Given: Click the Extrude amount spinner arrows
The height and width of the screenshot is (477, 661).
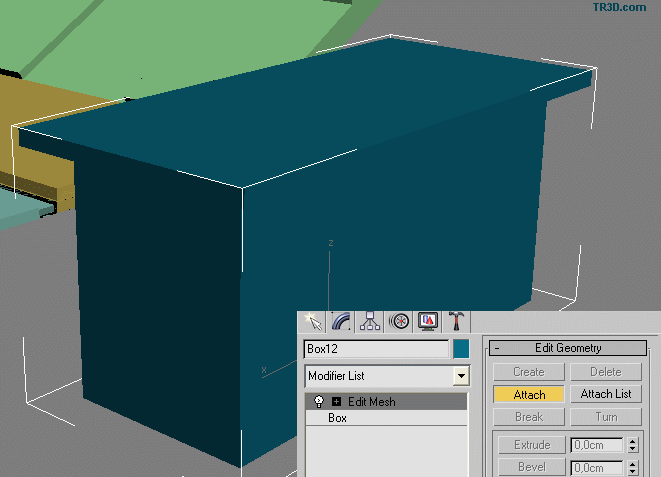Looking at the screenshot, I should coord(633,445).
